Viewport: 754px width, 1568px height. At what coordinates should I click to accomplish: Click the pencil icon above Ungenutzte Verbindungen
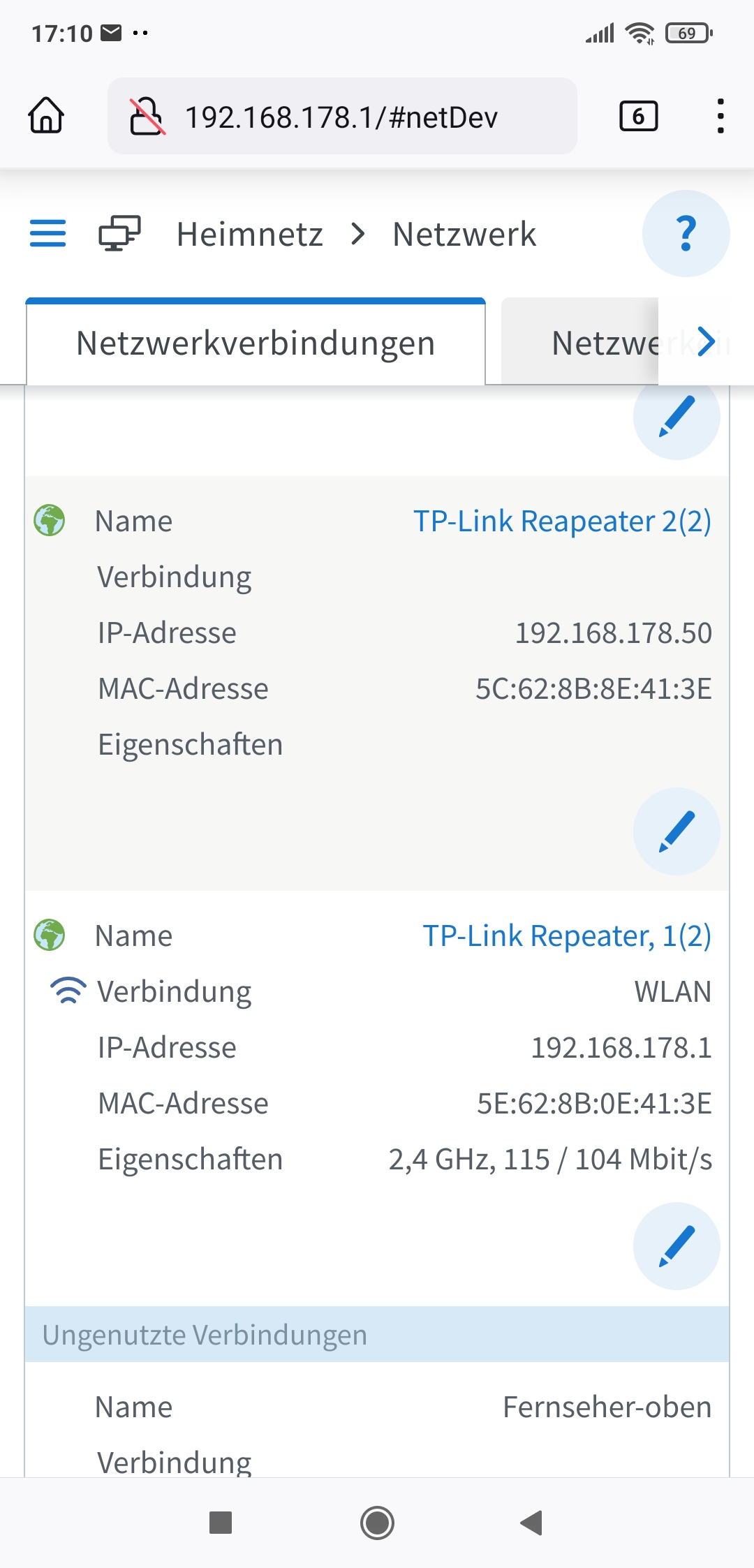(676, 1246)
